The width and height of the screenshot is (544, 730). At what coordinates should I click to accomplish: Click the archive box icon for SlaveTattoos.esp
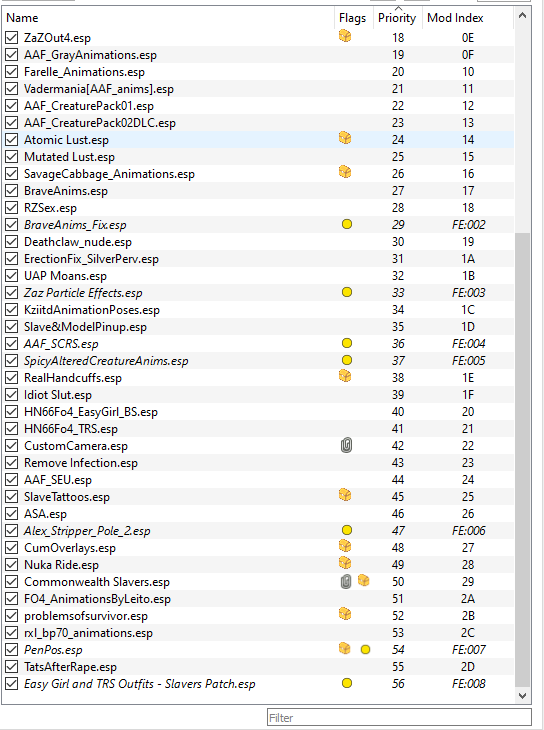click(345, 495)
